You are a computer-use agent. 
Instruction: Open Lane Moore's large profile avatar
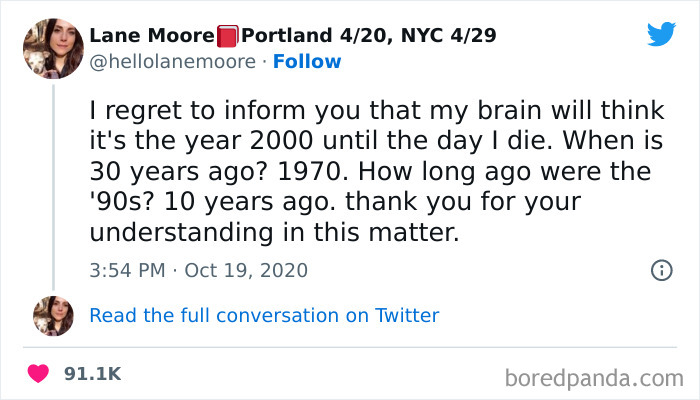(x=51, y=48)
